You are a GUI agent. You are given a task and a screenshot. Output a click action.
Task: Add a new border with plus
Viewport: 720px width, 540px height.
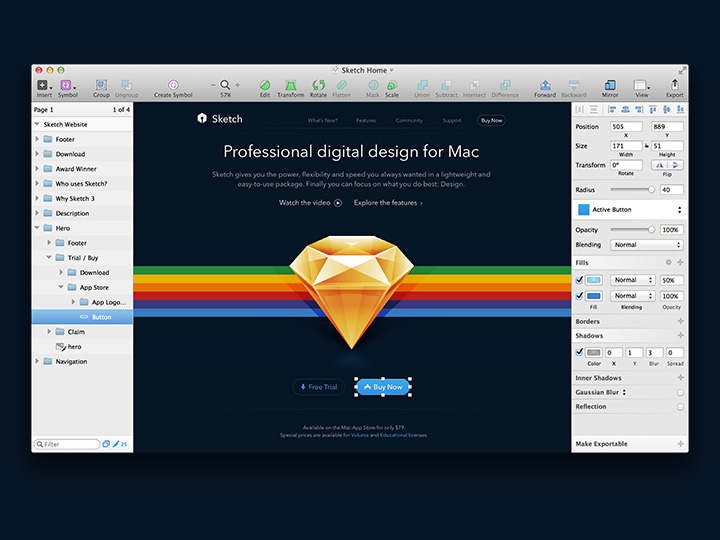click(680, 321)
